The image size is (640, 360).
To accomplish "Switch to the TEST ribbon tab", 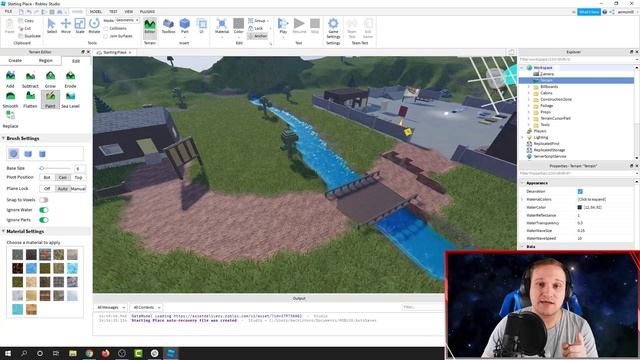I will (113, 11).
